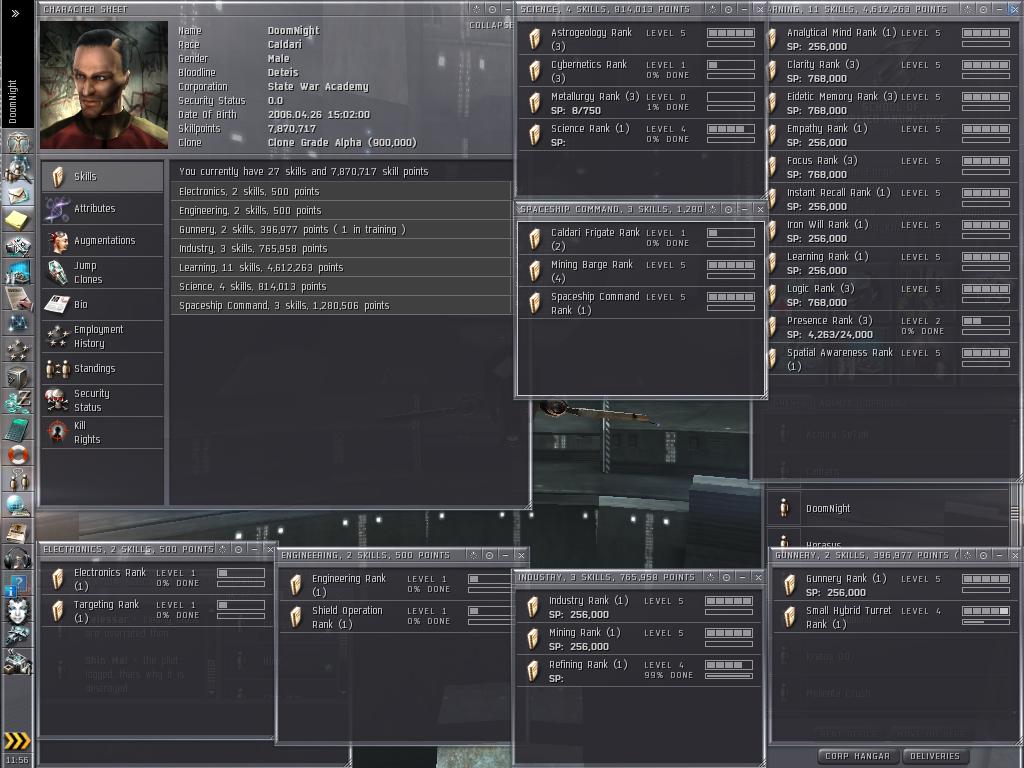This screenshot has width=1024, height=768.
Task: Open the station items icon in sidebar
Action: [17, 662]
